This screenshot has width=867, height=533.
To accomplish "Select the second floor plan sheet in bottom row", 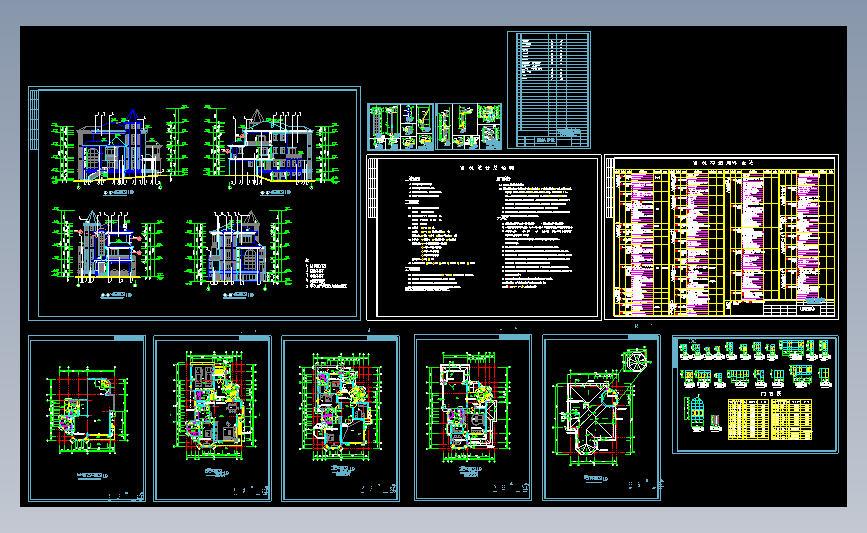I will coord(213,418).
